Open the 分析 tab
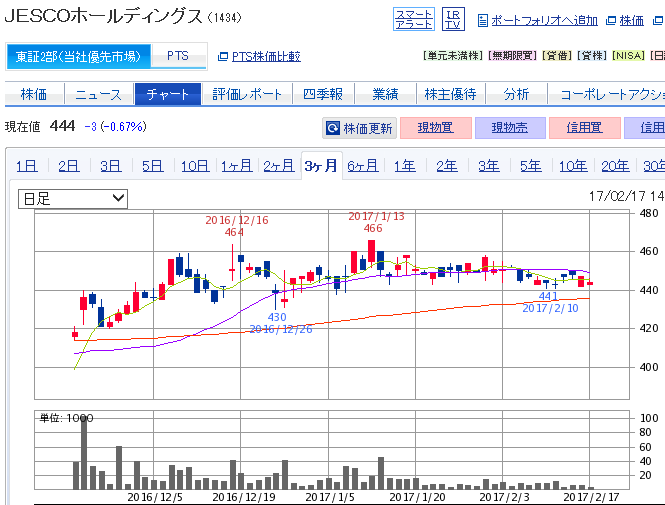 516,94
